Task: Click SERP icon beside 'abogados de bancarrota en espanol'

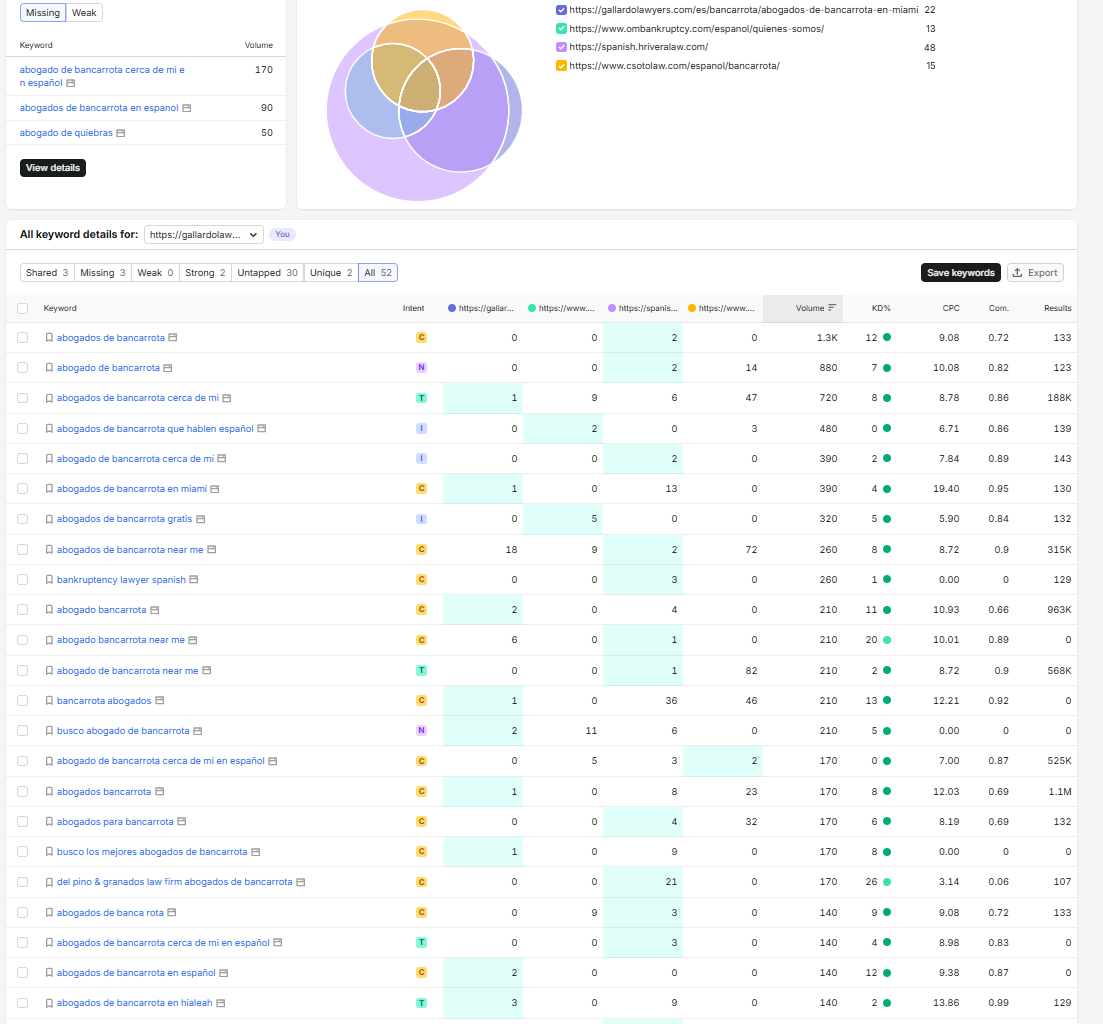Action: (186, 108)
